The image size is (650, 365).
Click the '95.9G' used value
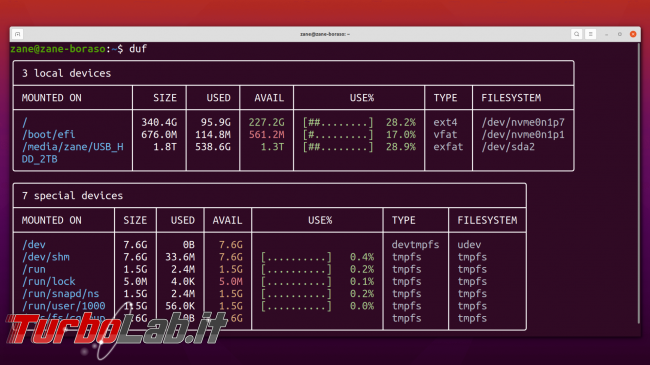(216, 122)
